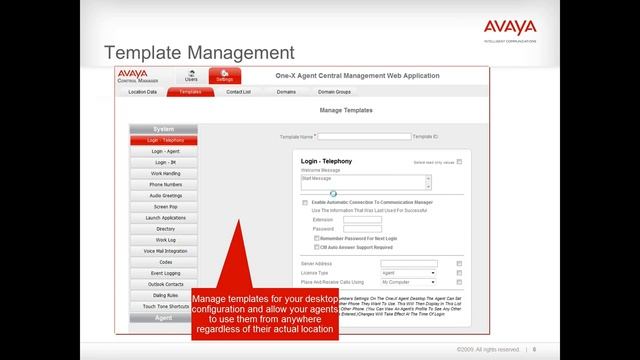
Task: Click the Welcome Message scroll up arrow
Action: (428, 178)
